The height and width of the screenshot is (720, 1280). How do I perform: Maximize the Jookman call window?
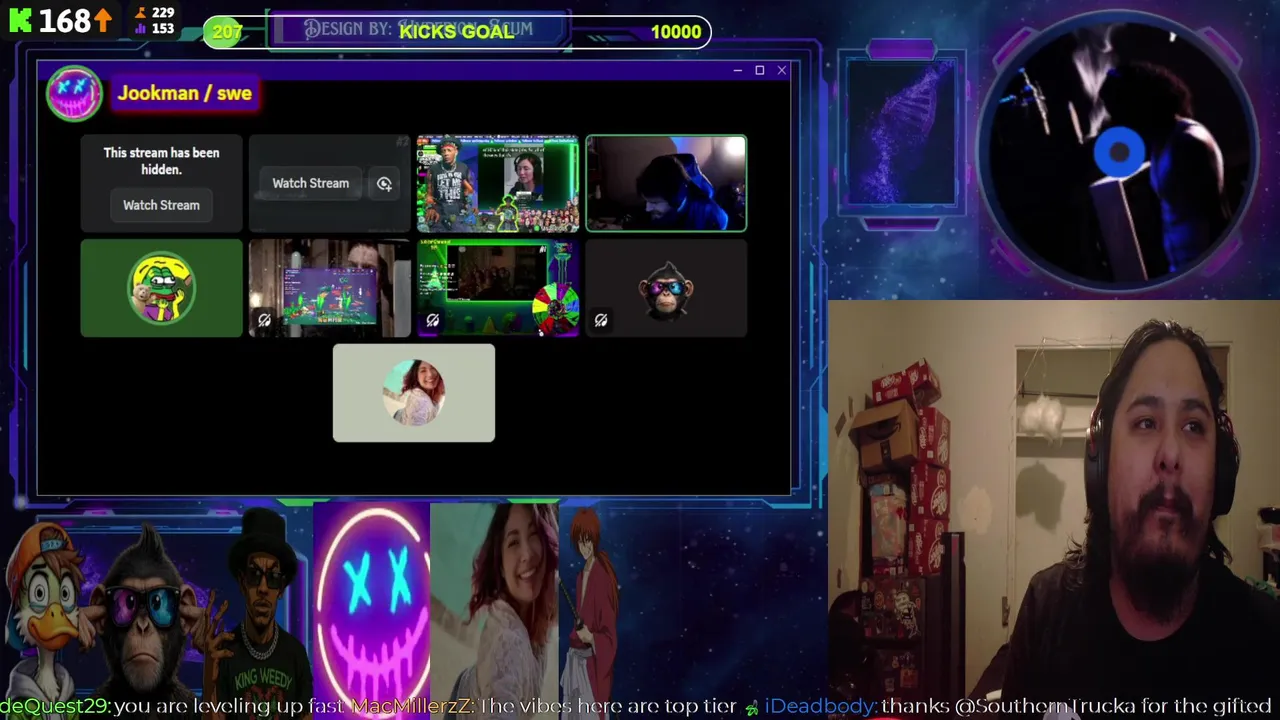759,70
